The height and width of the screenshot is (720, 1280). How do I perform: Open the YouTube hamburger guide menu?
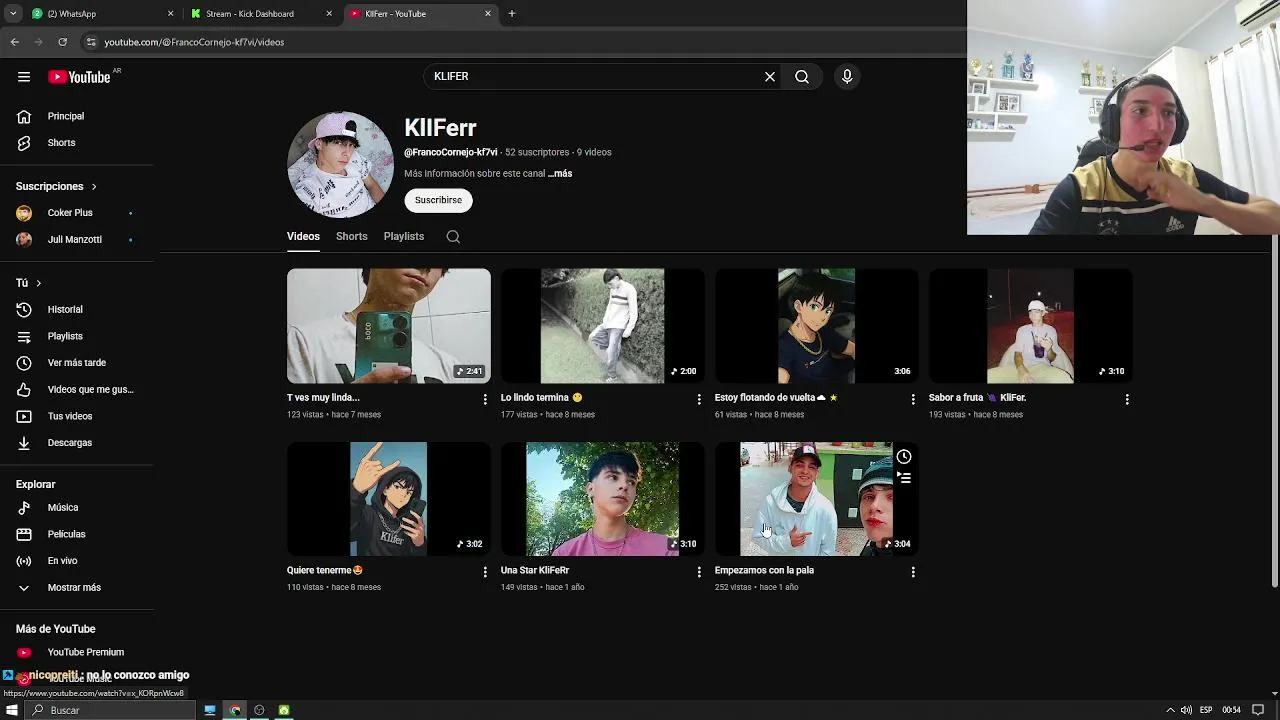24,77
